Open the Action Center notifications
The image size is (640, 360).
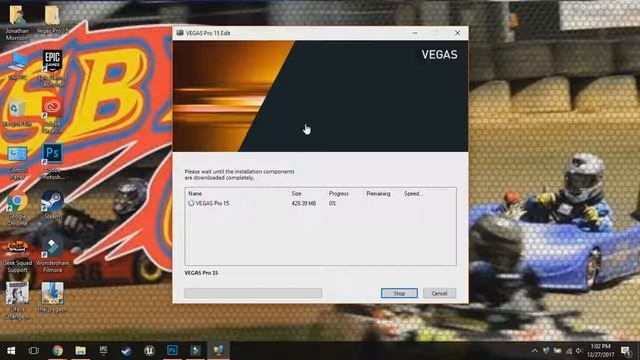click(x=625, y=351)
